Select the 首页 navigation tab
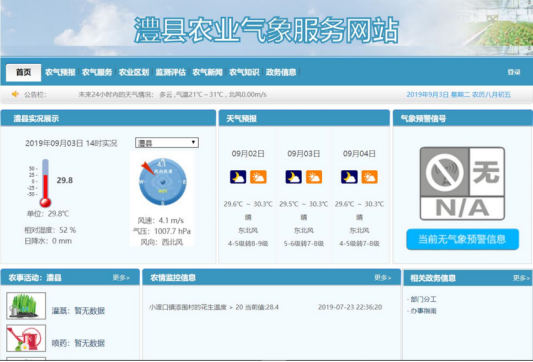Viewport: 533px width, 362px height. [23, 72]
